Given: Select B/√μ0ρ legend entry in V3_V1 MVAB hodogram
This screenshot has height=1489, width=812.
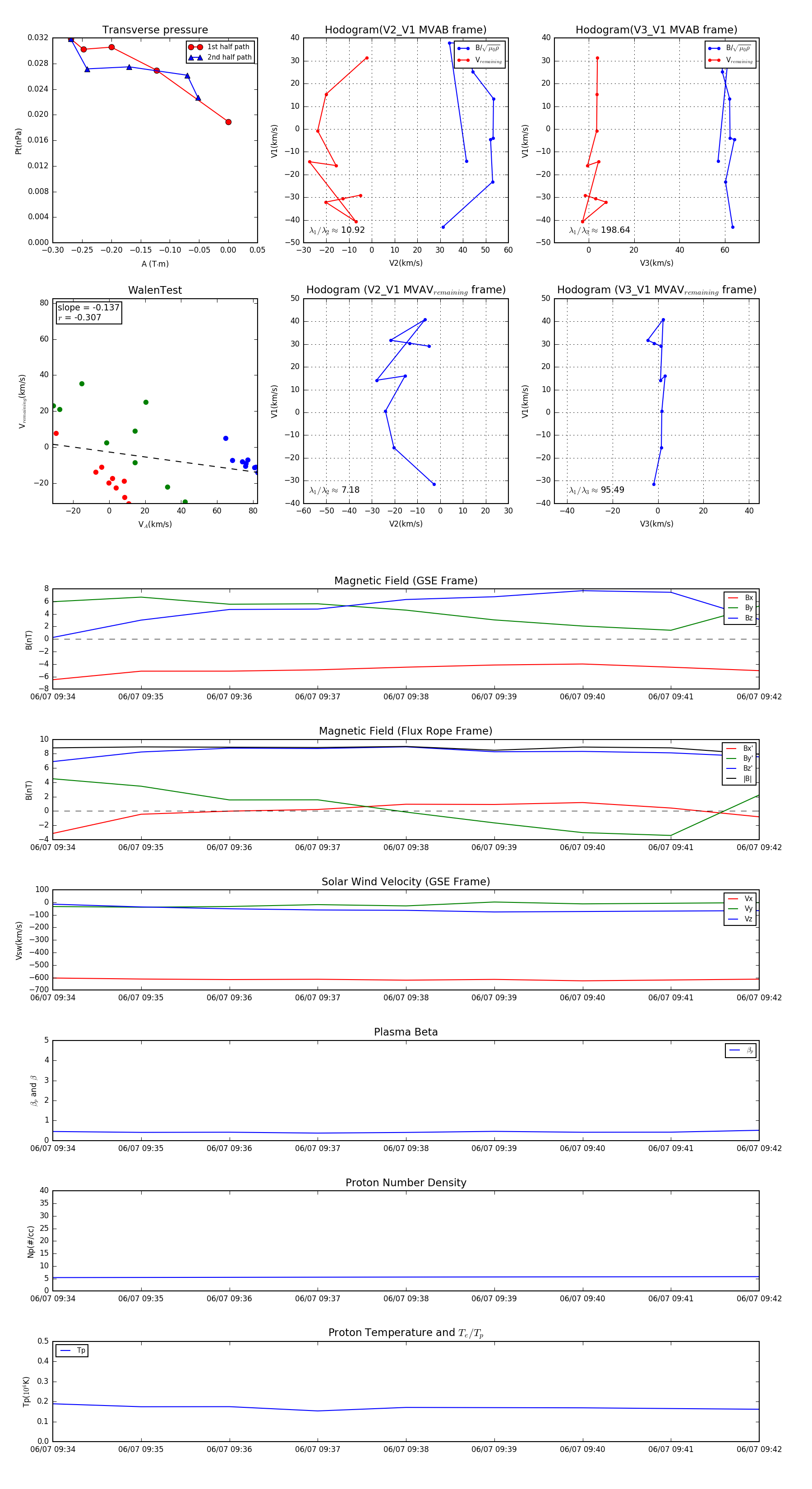Looking at the screenshot, I should 730,48.
